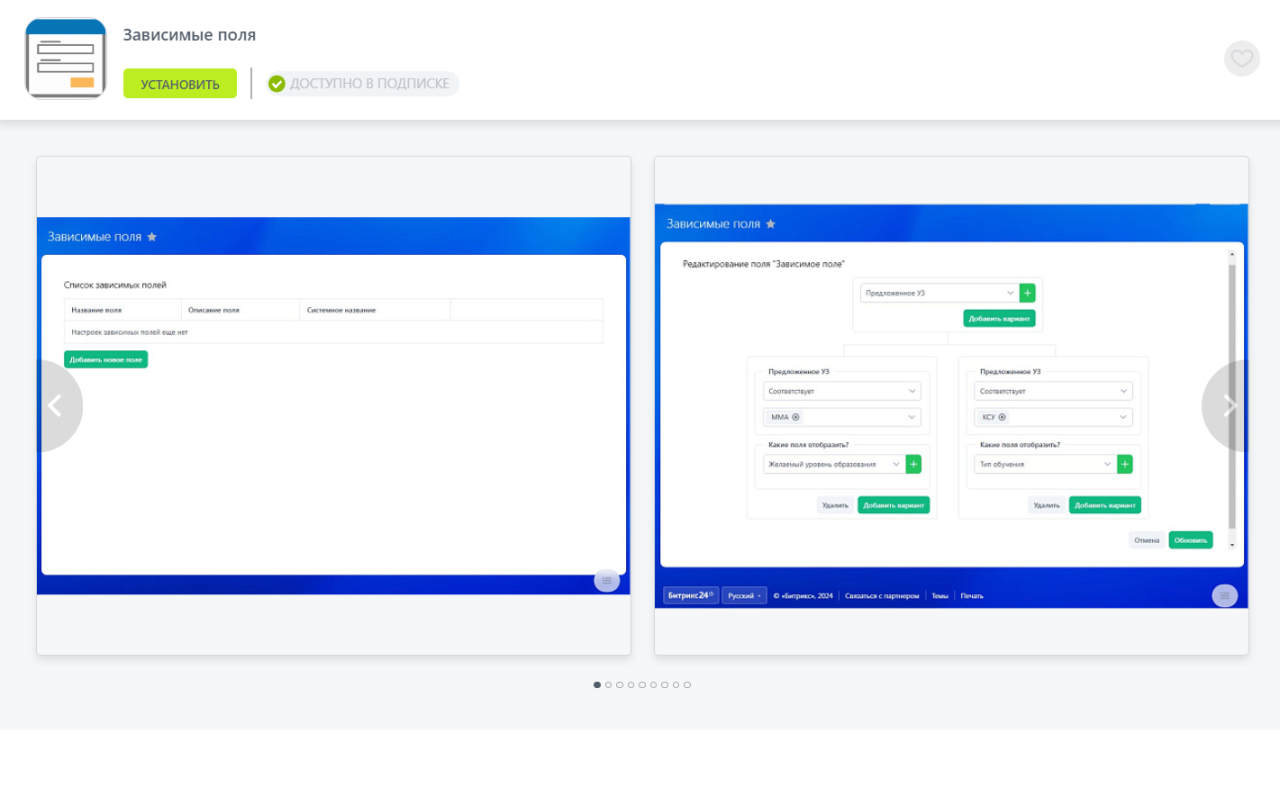The image size is (1280, 788).
Task: Open top Предложенное УЗ dropdown in second screenshot
Action: click(x=940, y=293)
